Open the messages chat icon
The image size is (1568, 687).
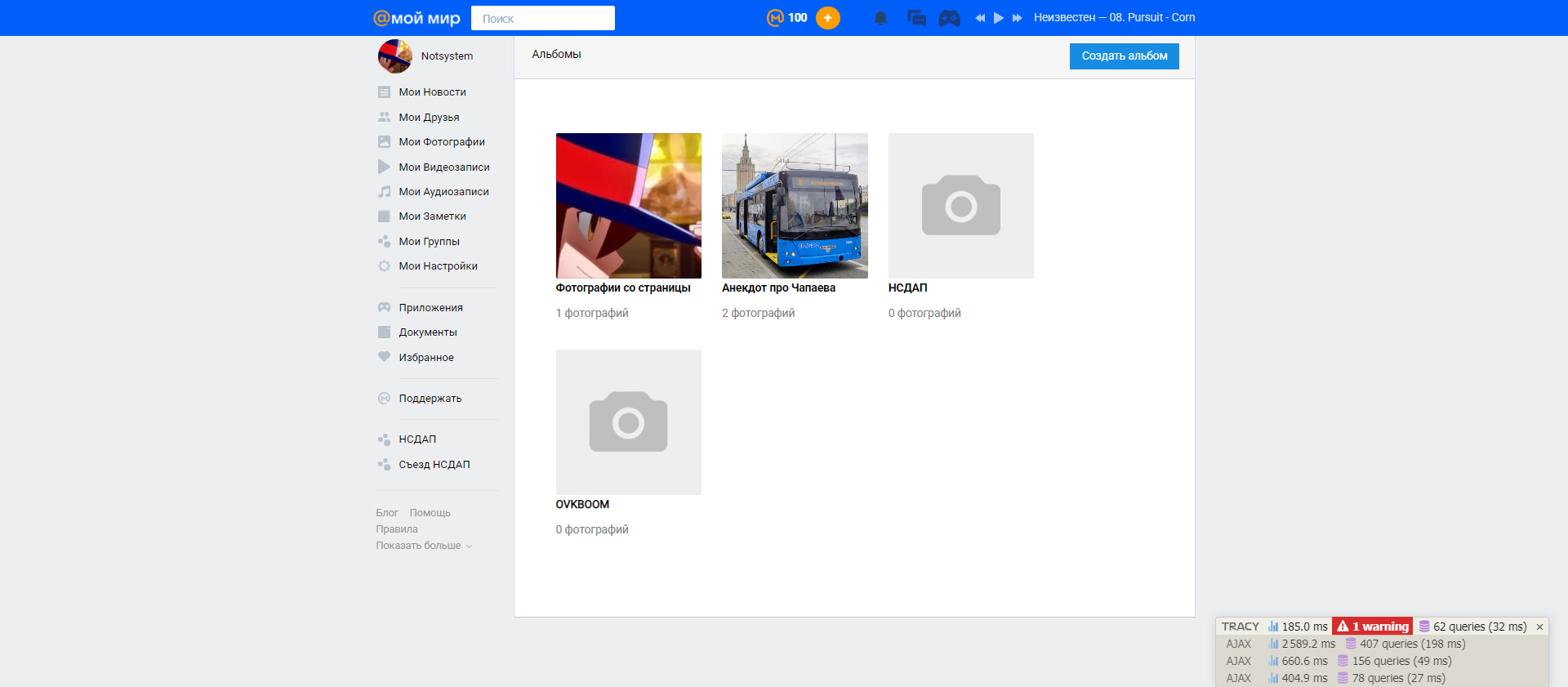point(916,18)
